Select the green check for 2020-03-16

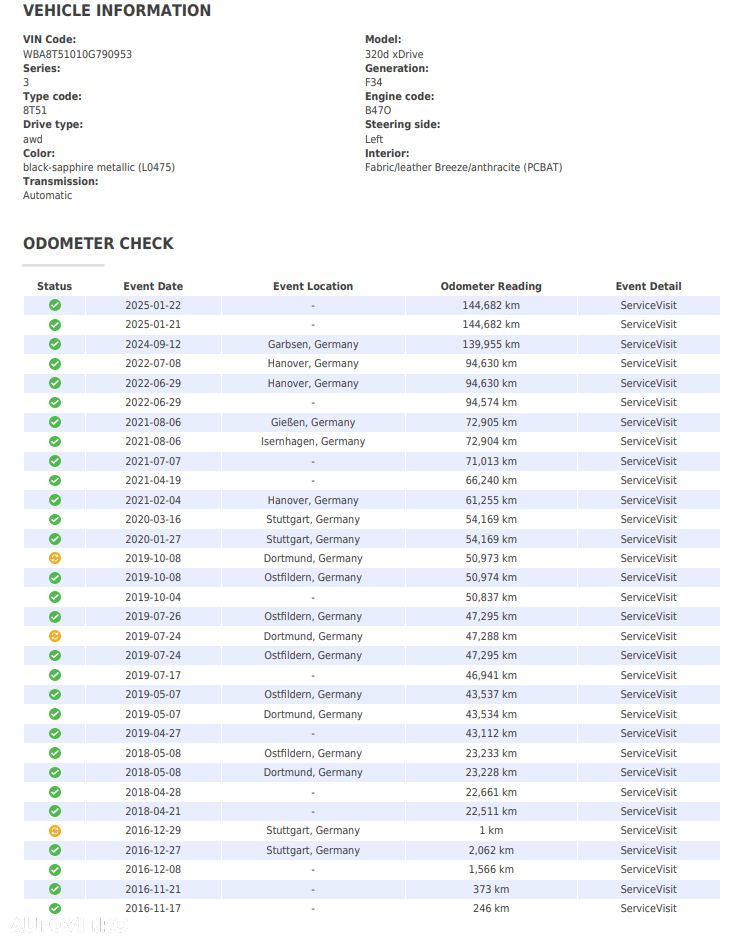(x=55, y=520)
